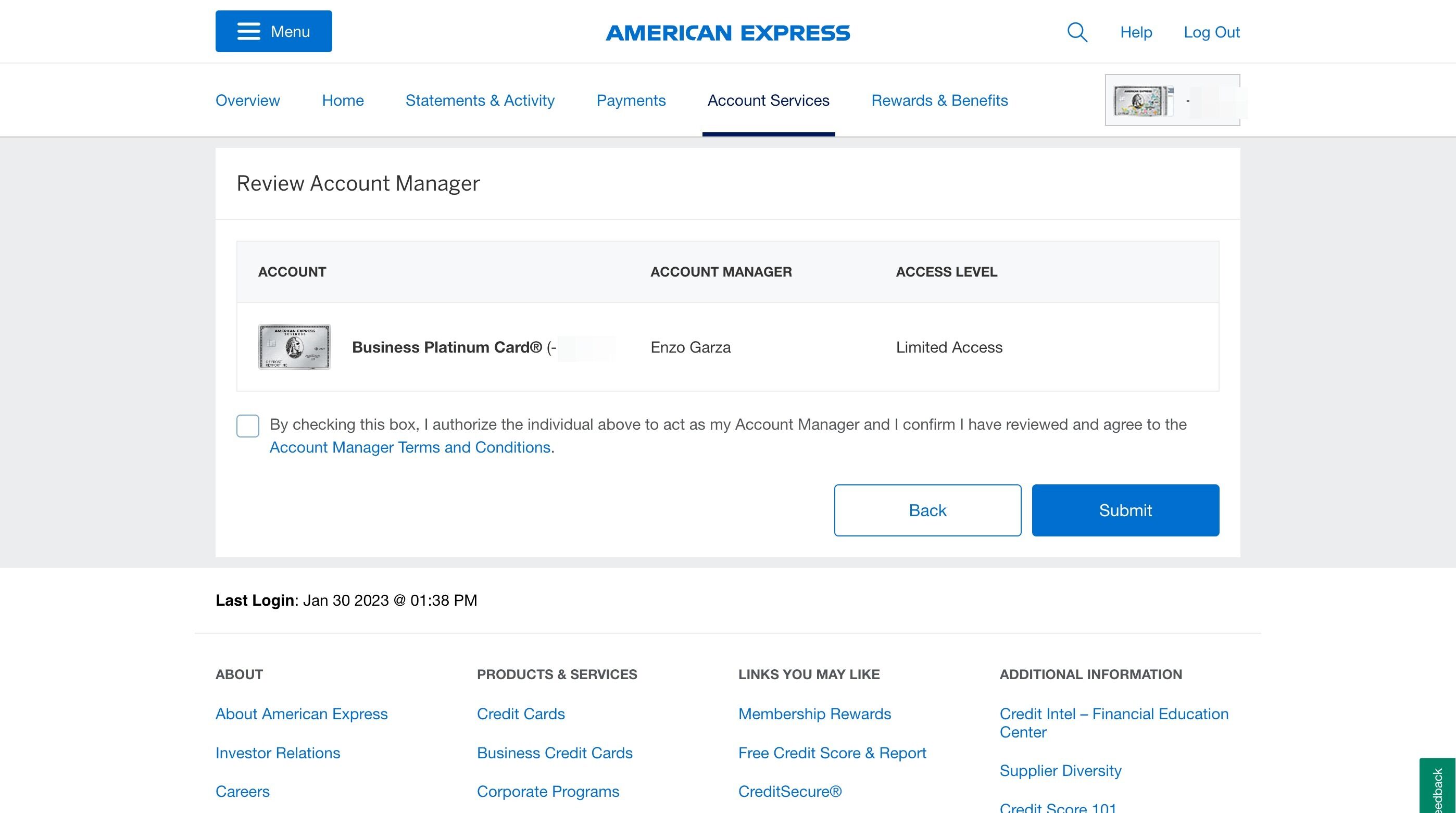This screenshot has height=813, width=1456.
Task: Open Membership Rewards link
Action: click(814, 714)
